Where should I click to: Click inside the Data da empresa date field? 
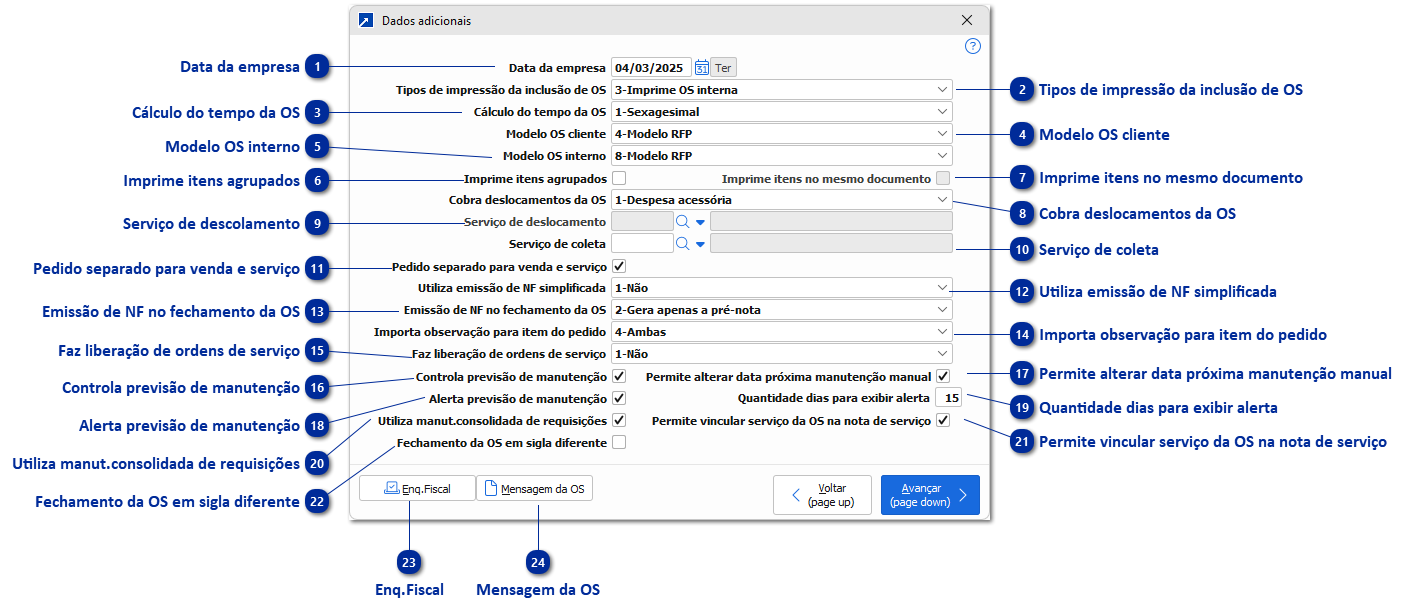[650, 67]
